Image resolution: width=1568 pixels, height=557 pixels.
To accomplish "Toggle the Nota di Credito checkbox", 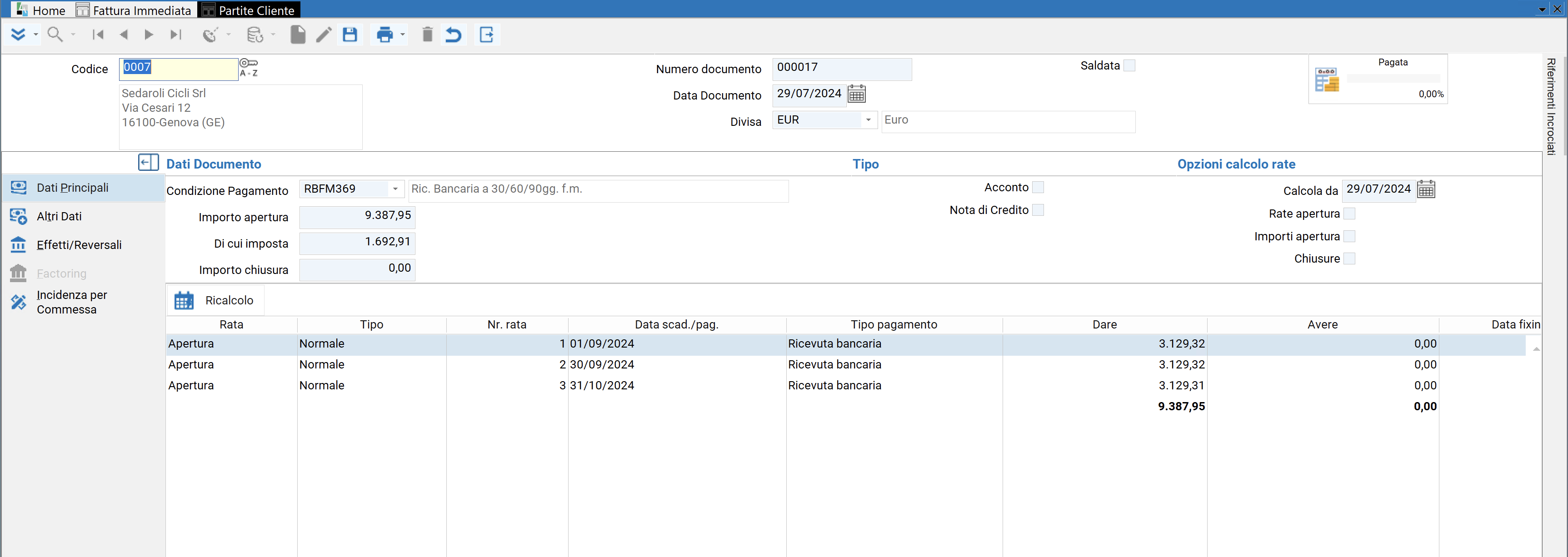I will pos(1038,210).
